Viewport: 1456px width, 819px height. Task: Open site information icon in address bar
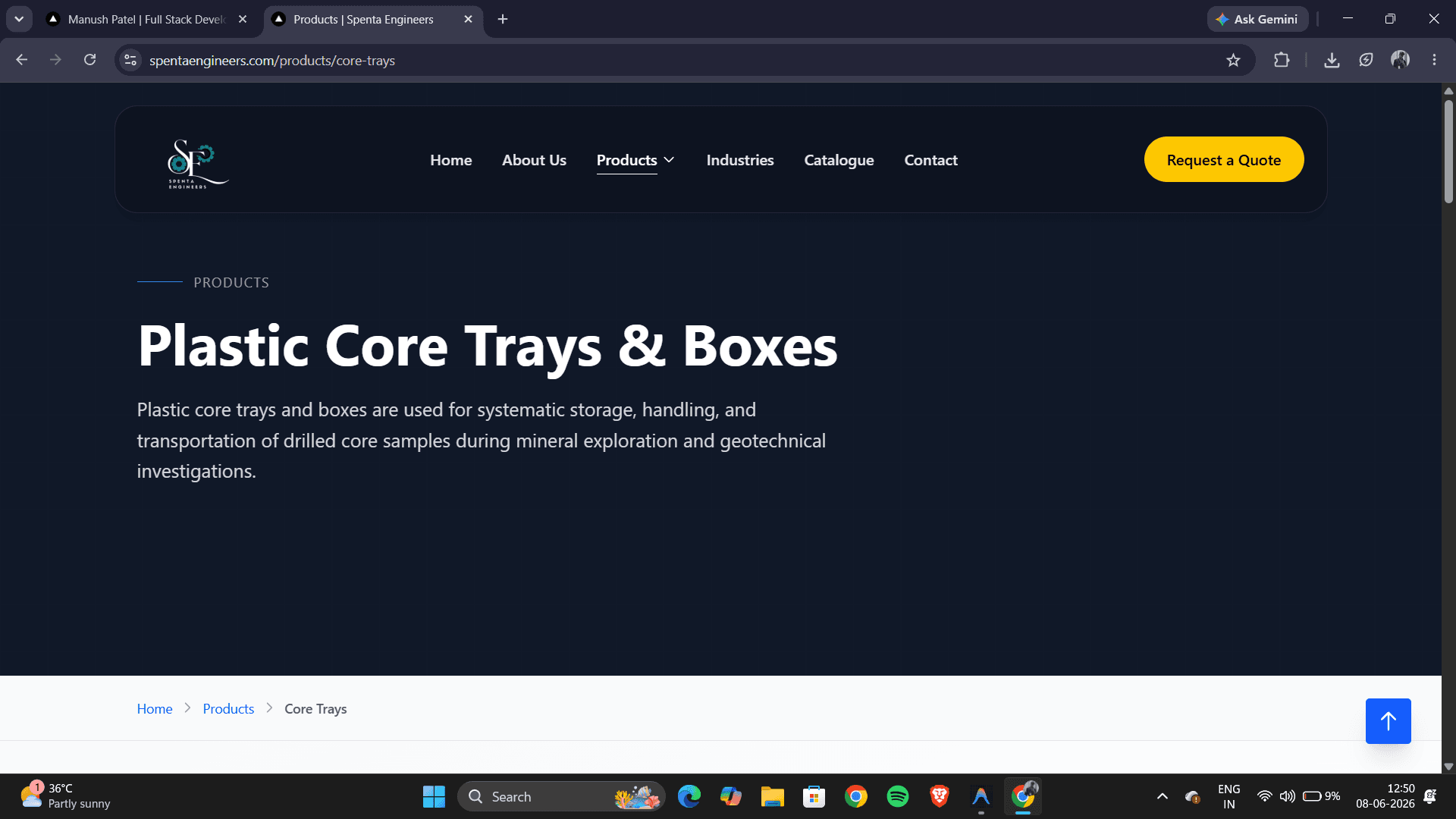pyautogui.click(x=130, y=60)
